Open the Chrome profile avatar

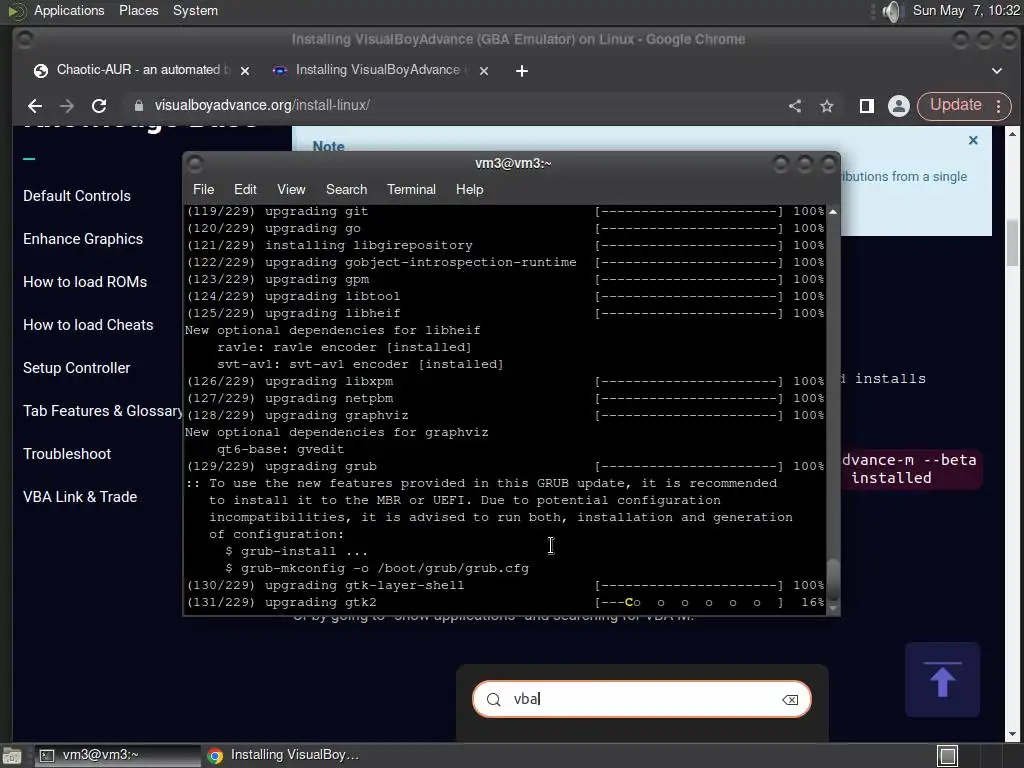(x=899, y=106)
